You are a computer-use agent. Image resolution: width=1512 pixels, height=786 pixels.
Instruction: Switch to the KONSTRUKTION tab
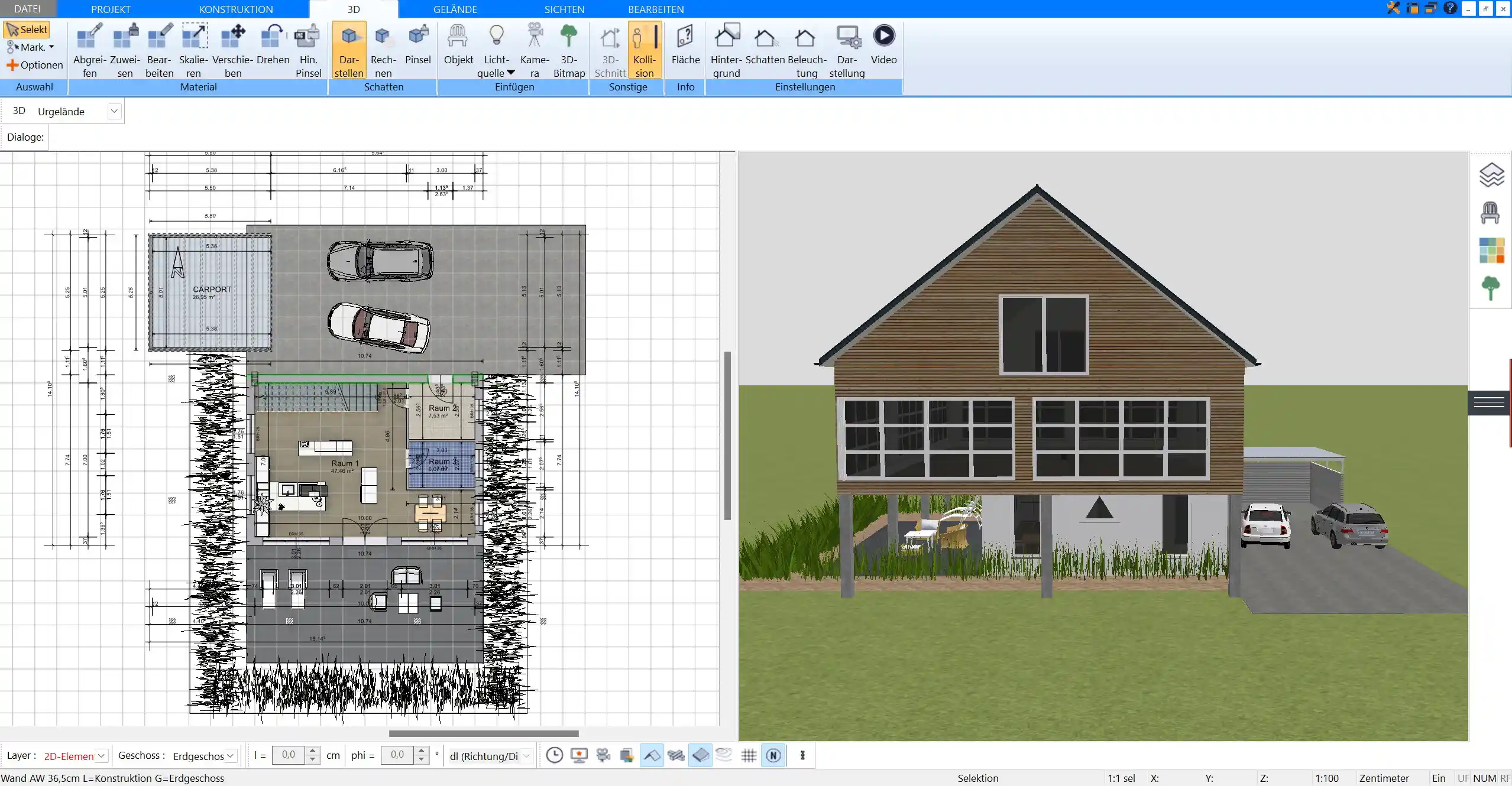[x=236, y=9]
